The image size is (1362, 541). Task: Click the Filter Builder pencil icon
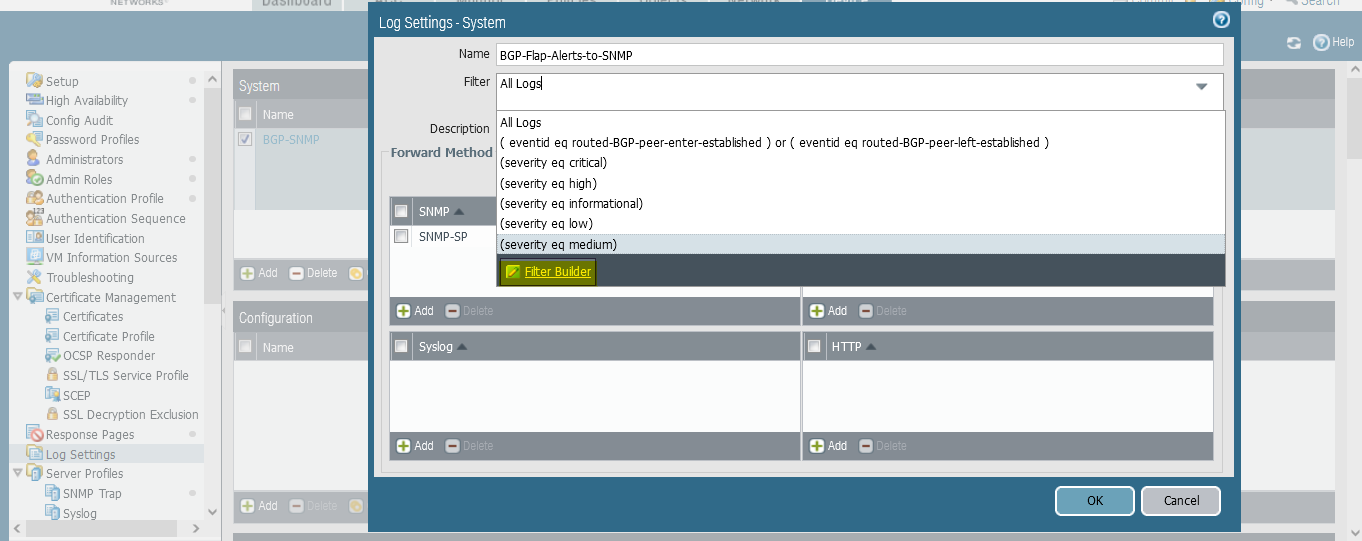click(513, 272)
